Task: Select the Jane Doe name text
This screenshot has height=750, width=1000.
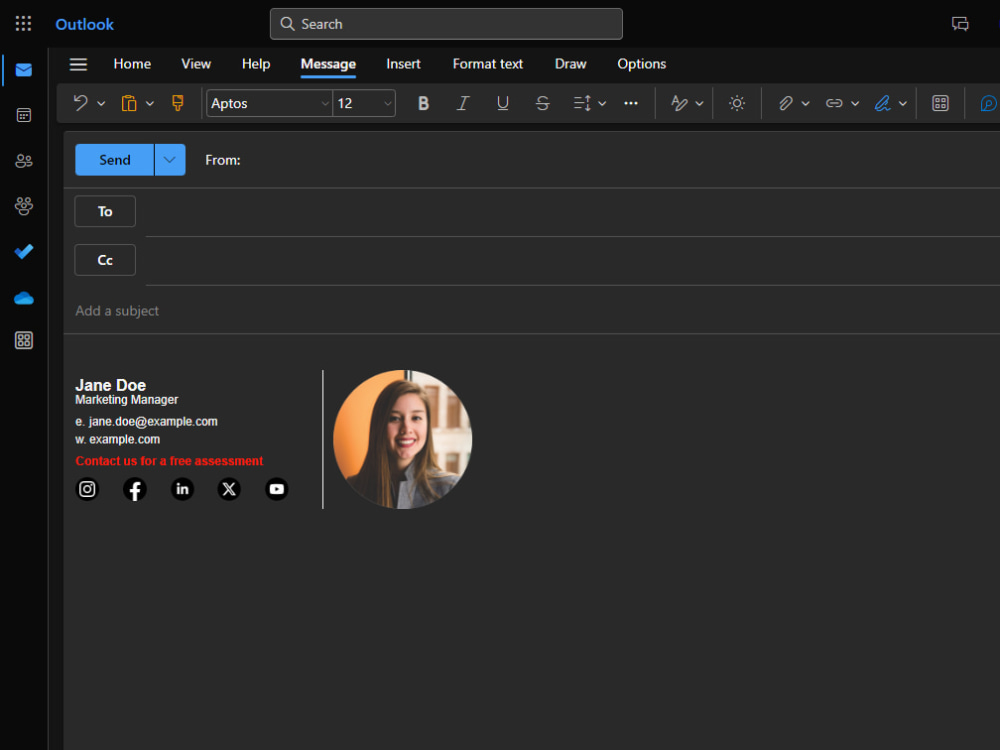Action: click(110, 385)
